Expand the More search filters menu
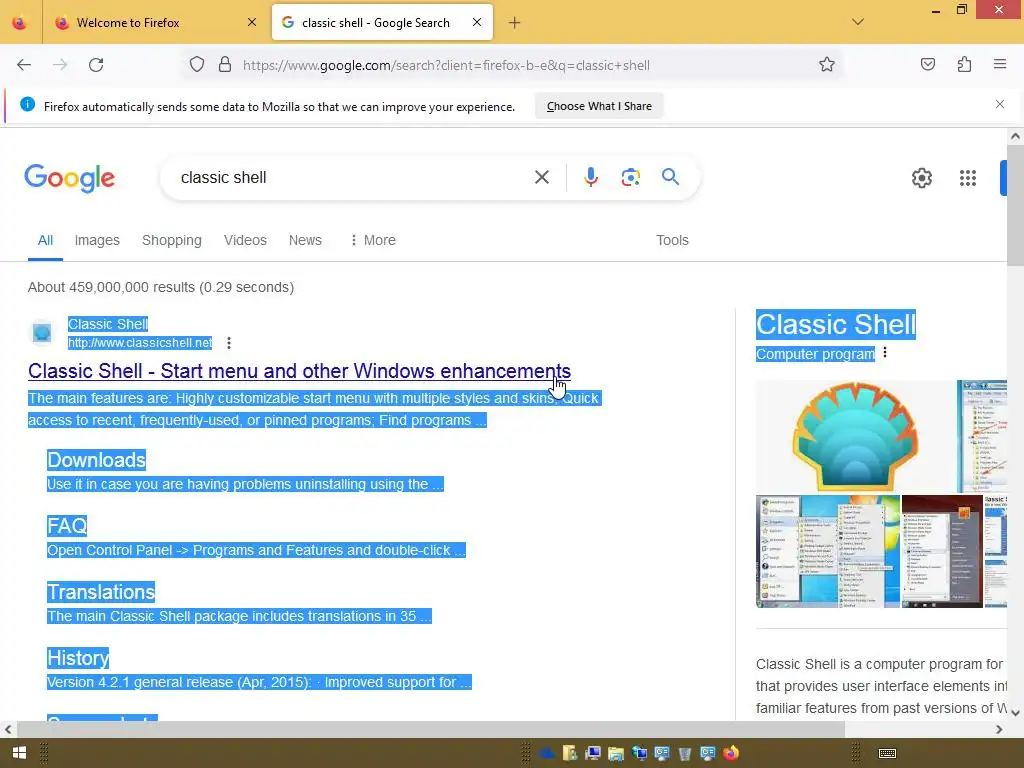This screenshot has height=768, width=1024. [x=373, y=240]
